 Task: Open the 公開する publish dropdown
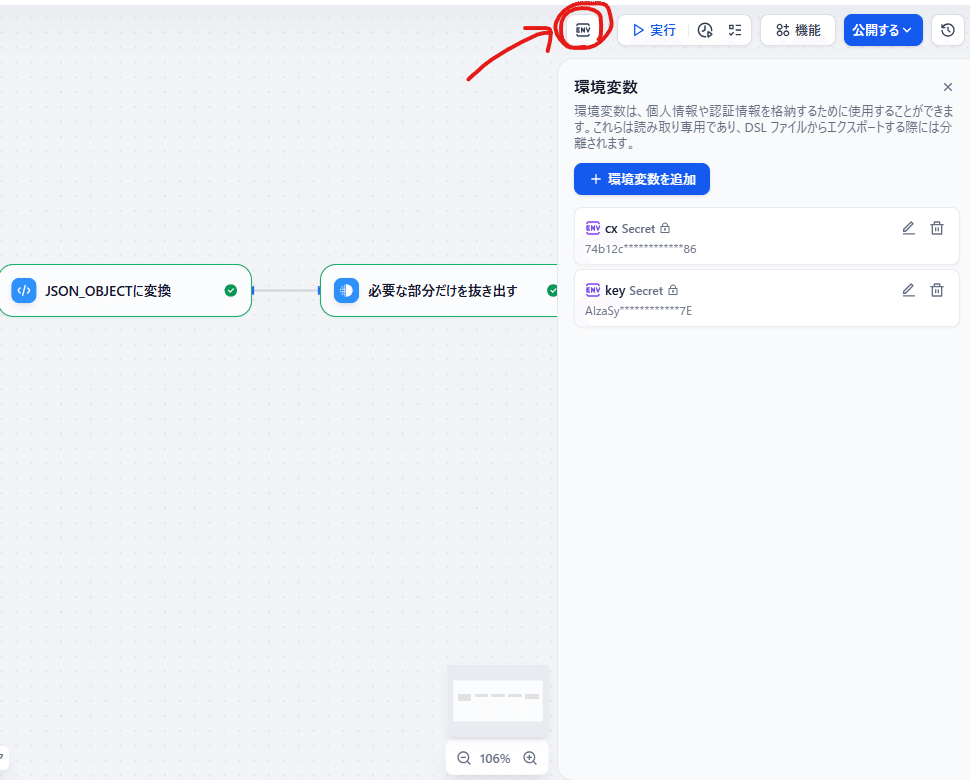[882, 30]
